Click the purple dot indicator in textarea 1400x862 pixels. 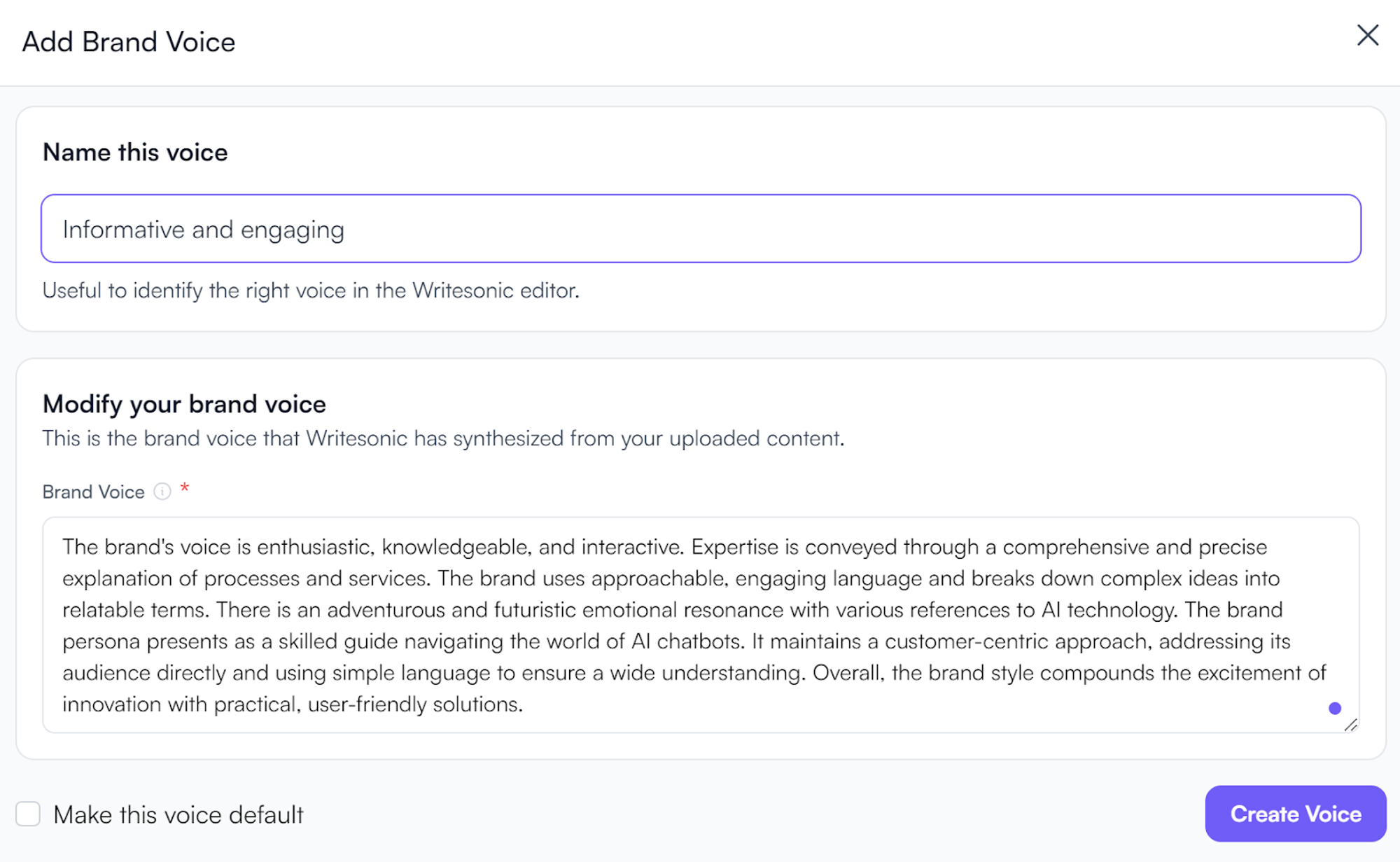click(x=1334, y=708)
